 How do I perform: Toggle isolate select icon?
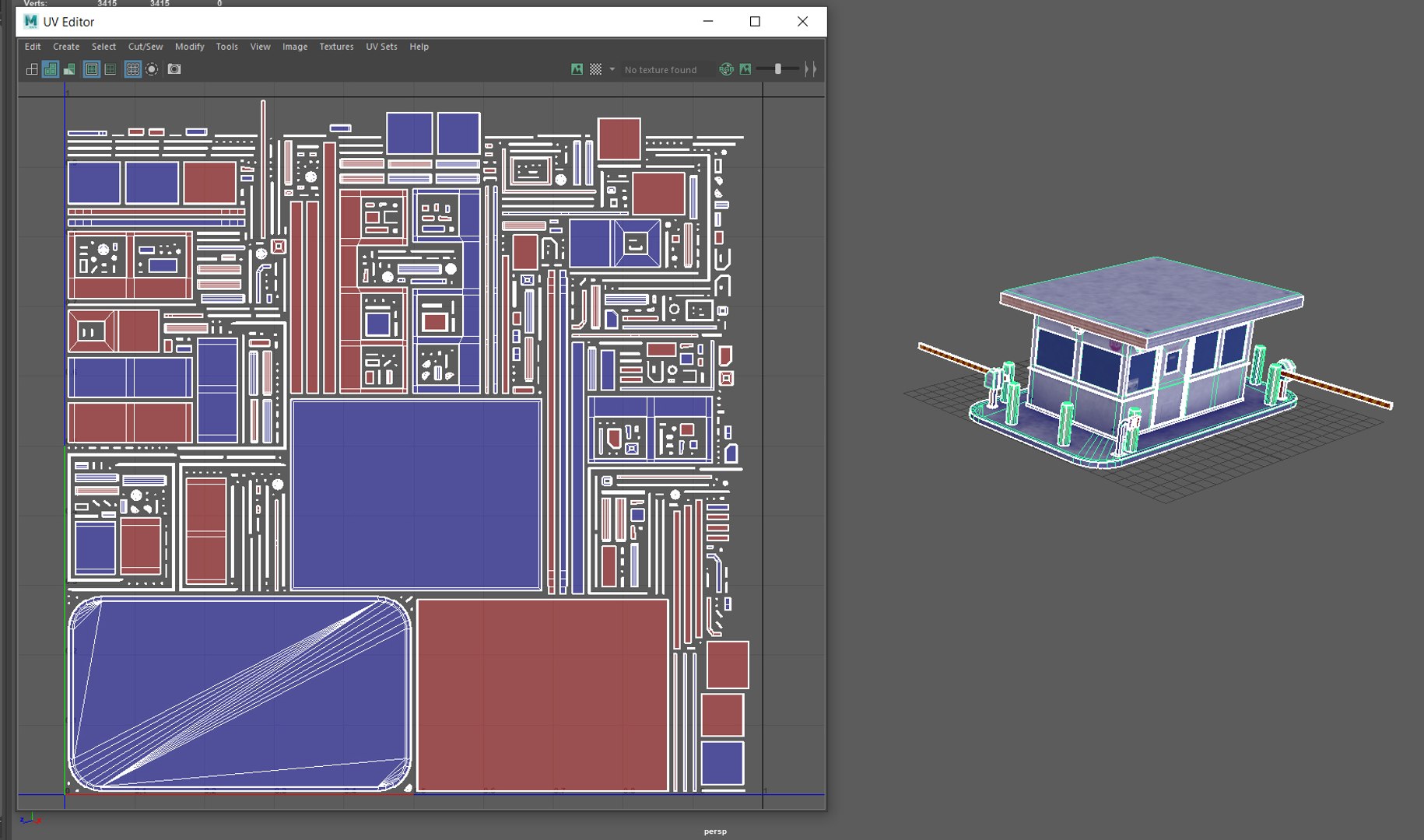152,69
